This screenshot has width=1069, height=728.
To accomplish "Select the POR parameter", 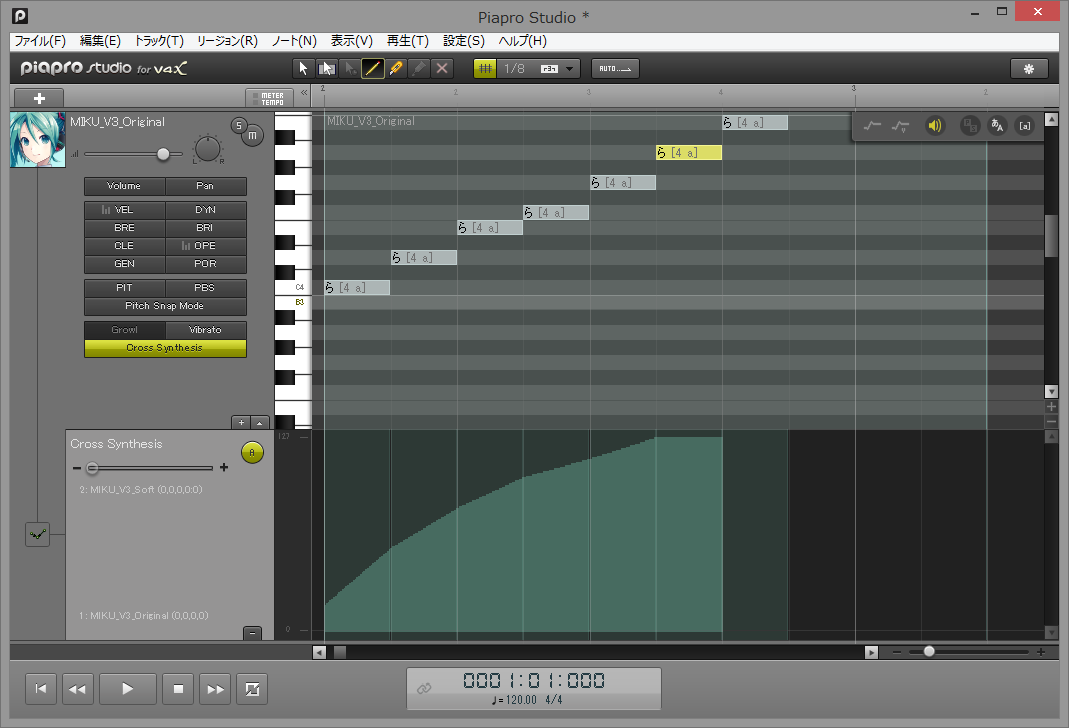I will tap(205, 264).
